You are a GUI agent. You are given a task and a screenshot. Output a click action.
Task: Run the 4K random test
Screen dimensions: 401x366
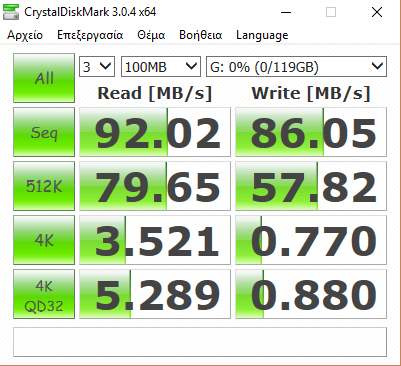pos(44,240)
